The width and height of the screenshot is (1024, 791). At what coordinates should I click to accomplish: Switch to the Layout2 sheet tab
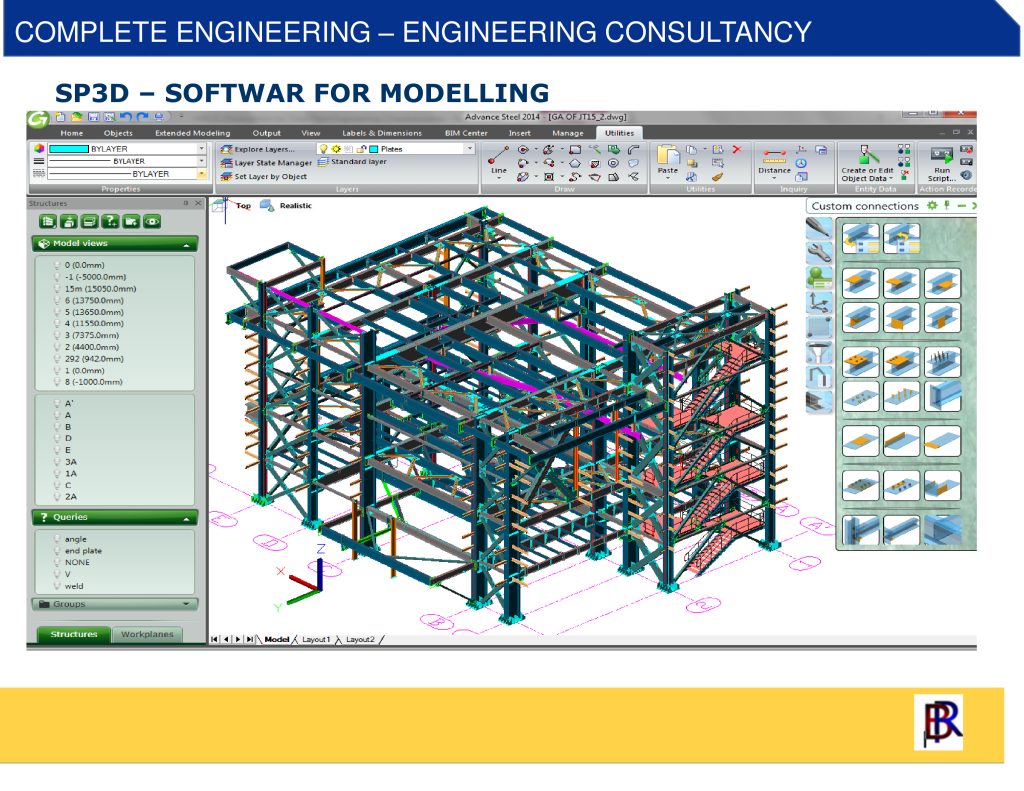360,639
